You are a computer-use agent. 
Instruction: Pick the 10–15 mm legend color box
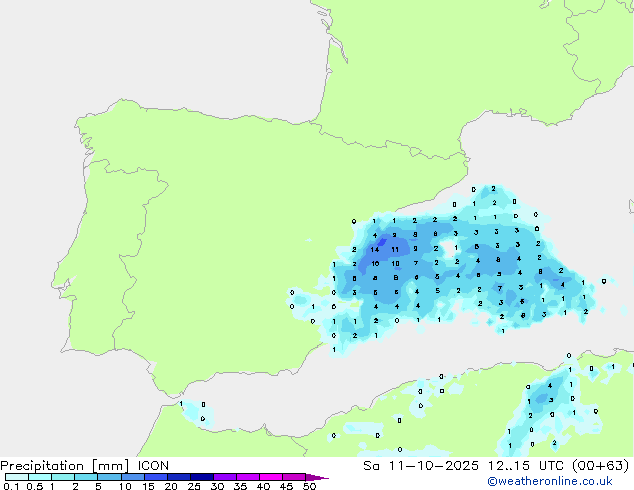133,477
